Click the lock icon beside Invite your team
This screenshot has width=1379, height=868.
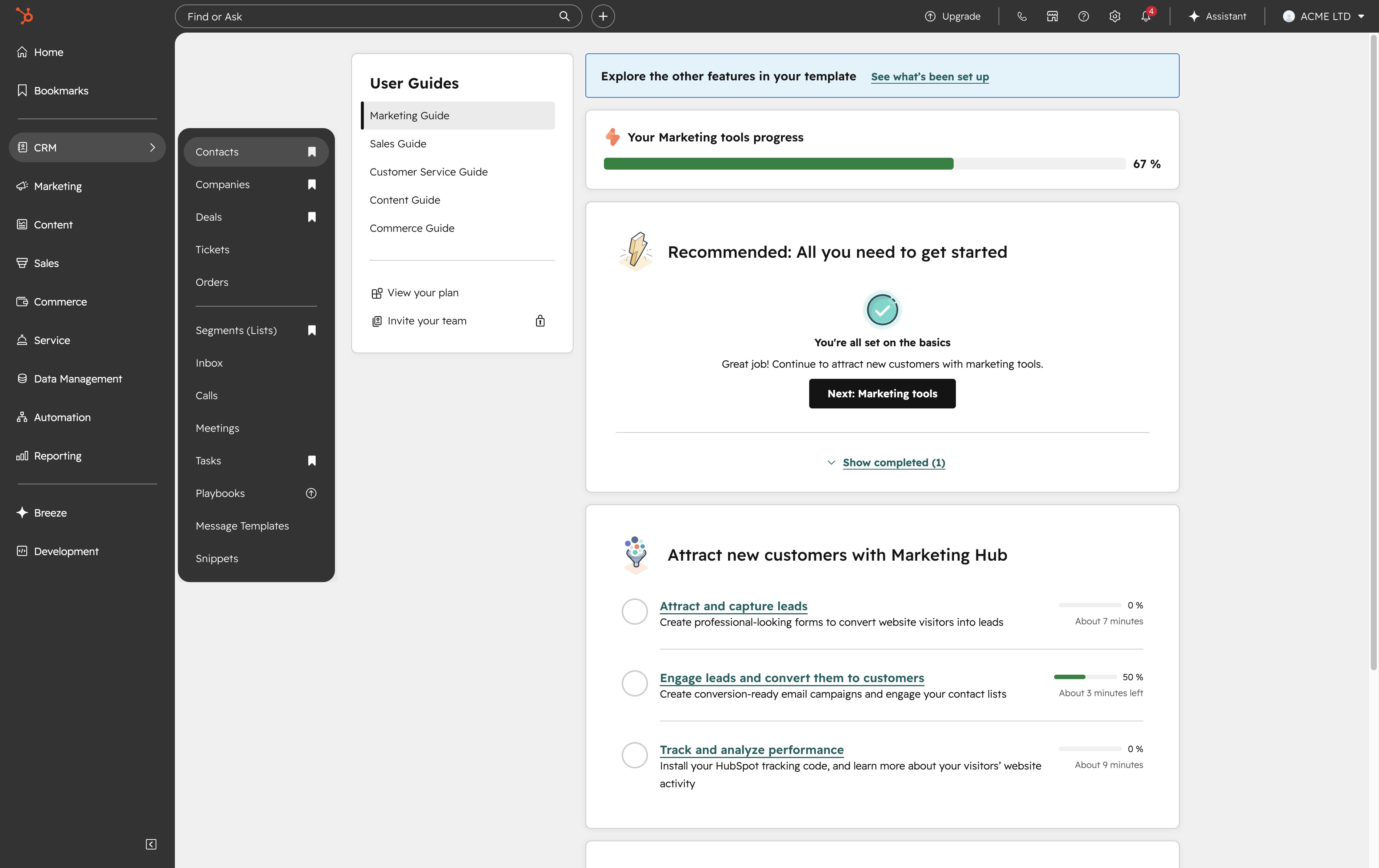pos(540,321)
